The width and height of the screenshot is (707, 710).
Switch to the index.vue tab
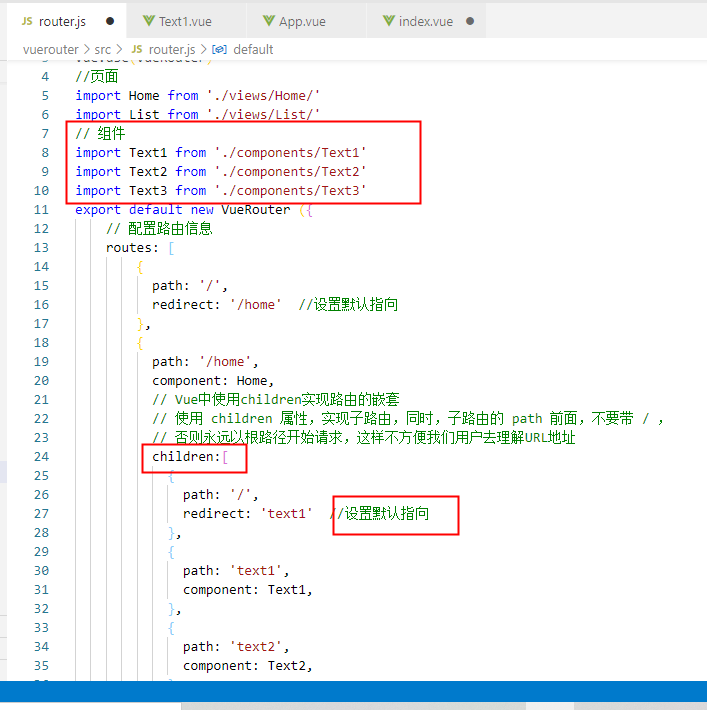[x=426, y=21]
